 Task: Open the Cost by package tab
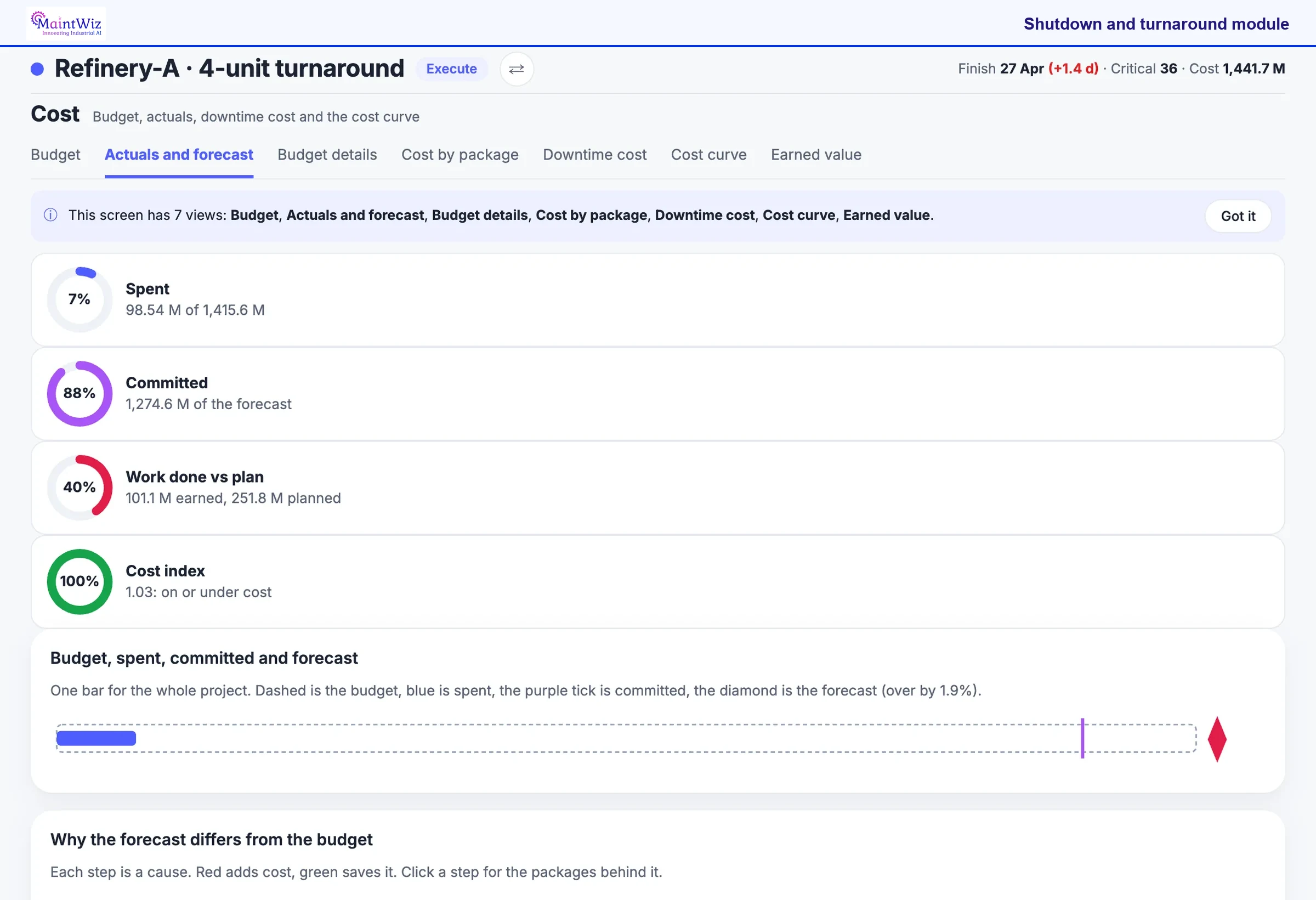460,155
